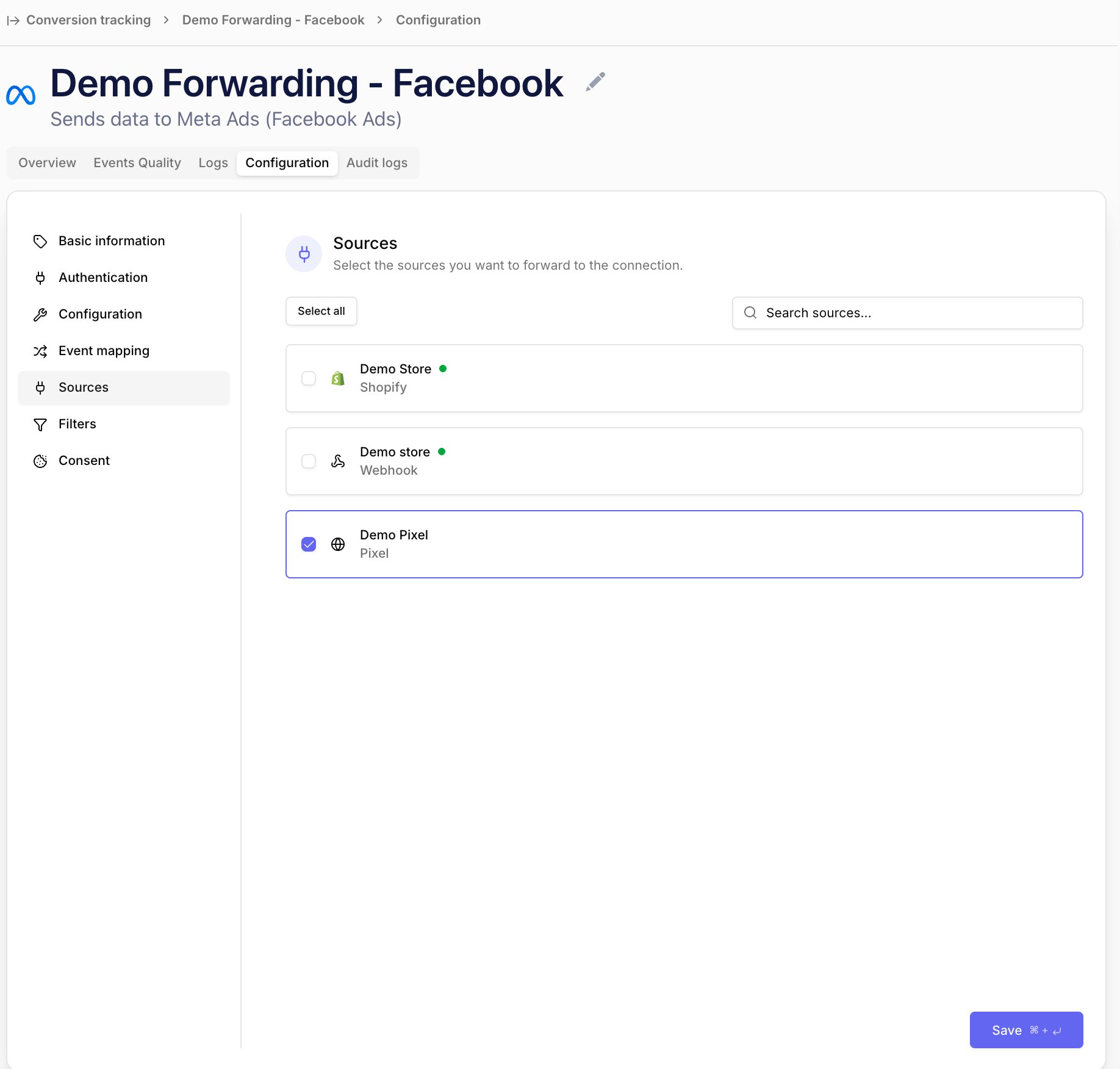Image resolution: width=1120 pixels, height=1069 pixels.
Task: Switch to the Audit logs tab
Action: tap(377, 163)
